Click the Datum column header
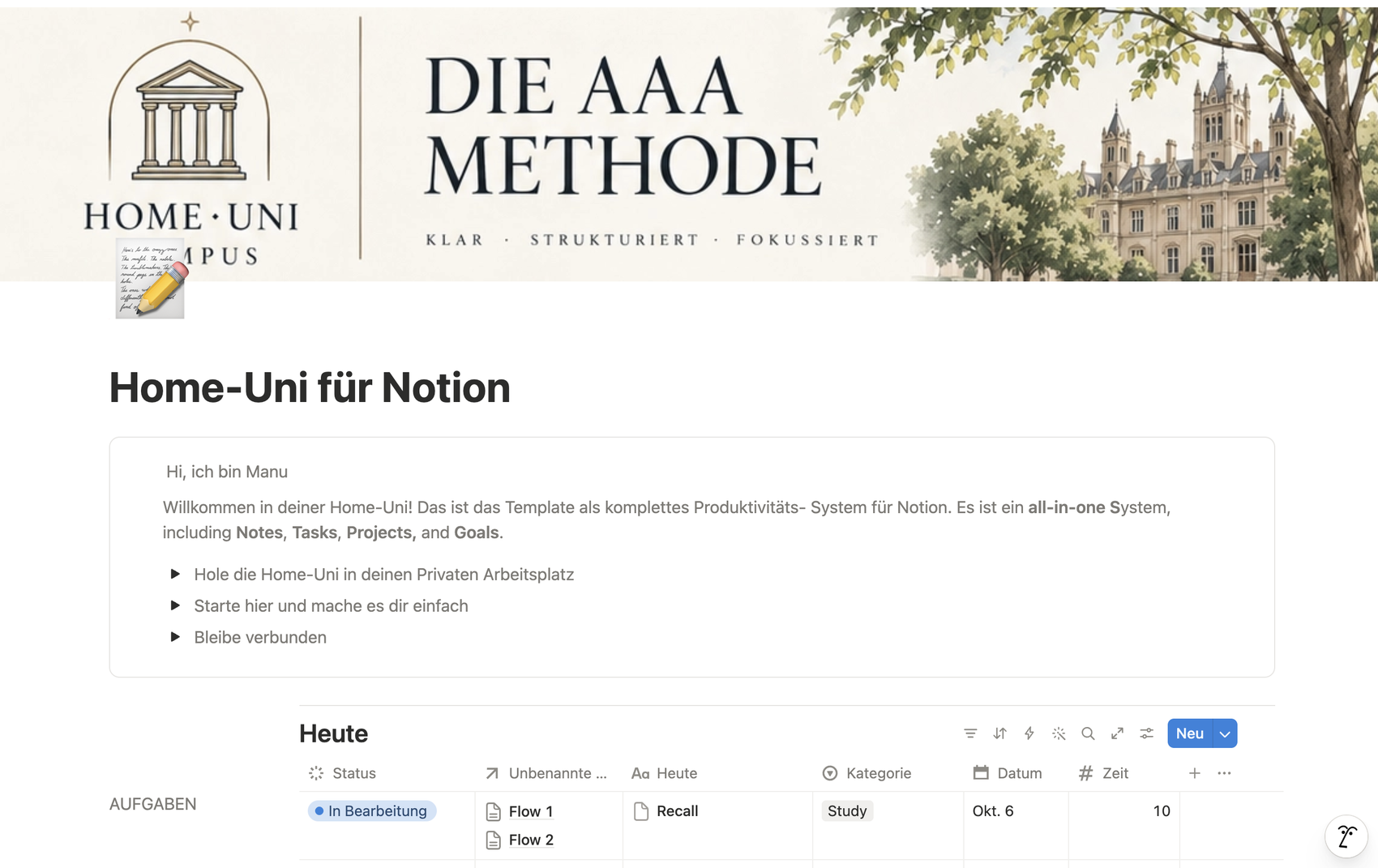 click(1016, 773)
